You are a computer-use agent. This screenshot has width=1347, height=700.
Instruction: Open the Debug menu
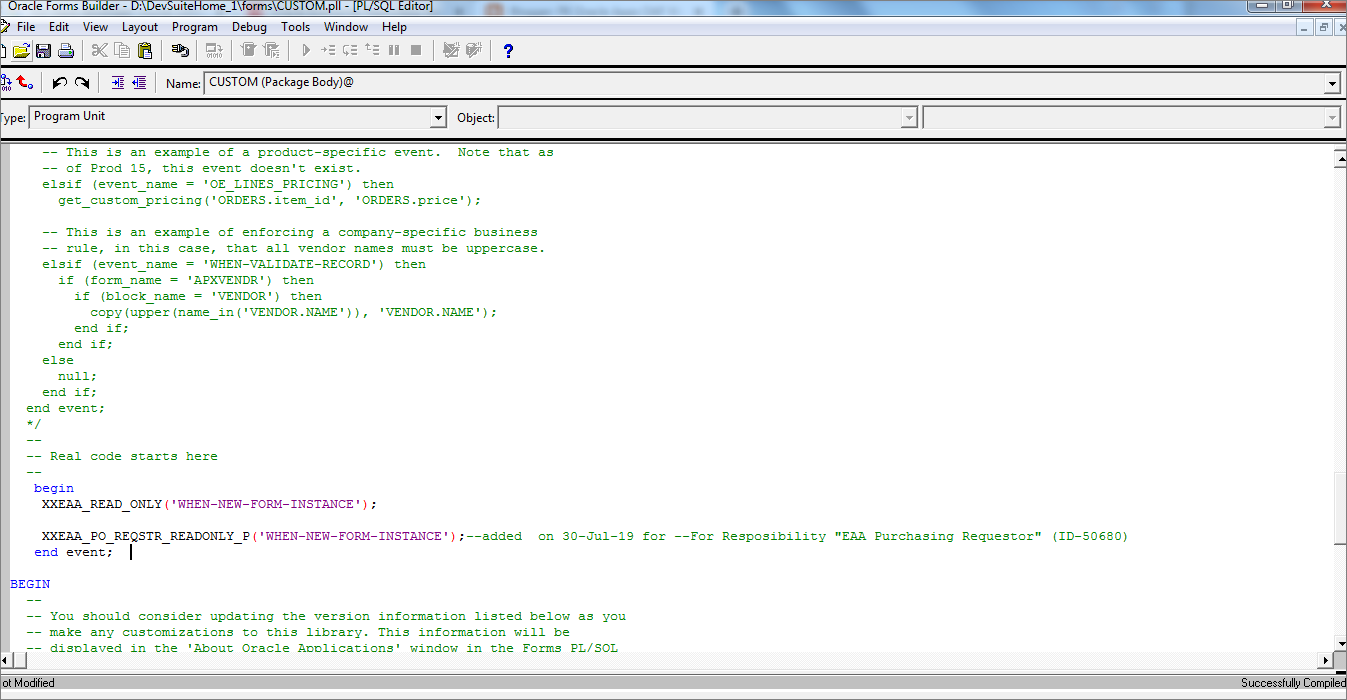click(249, 27)
